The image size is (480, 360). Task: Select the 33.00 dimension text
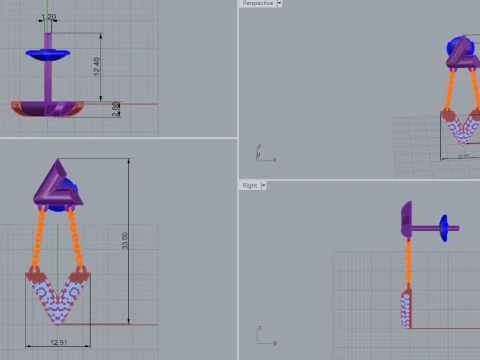(125, 241)
